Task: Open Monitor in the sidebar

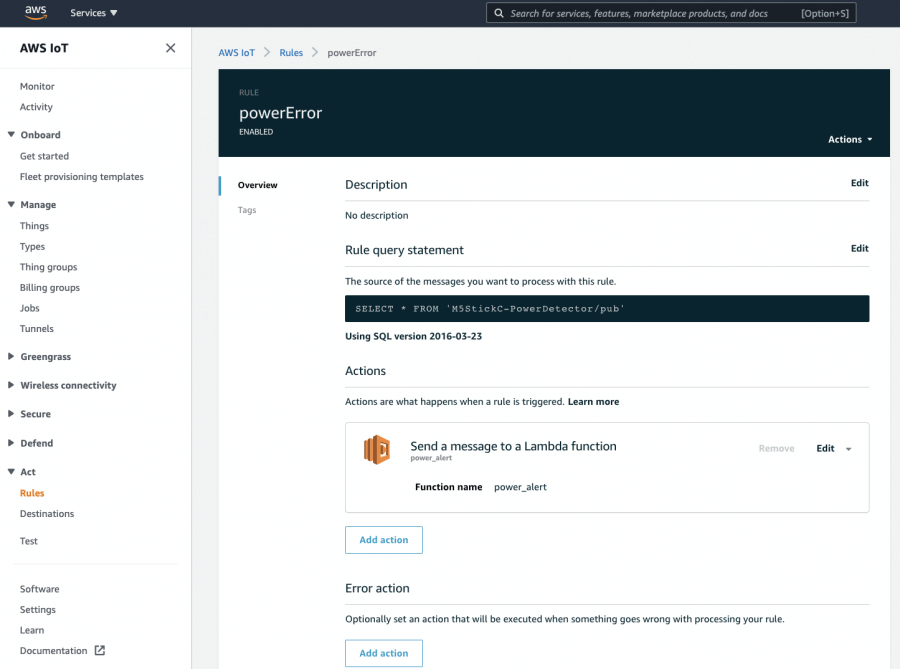Action: pyautogui.click(x=37, y=86)
